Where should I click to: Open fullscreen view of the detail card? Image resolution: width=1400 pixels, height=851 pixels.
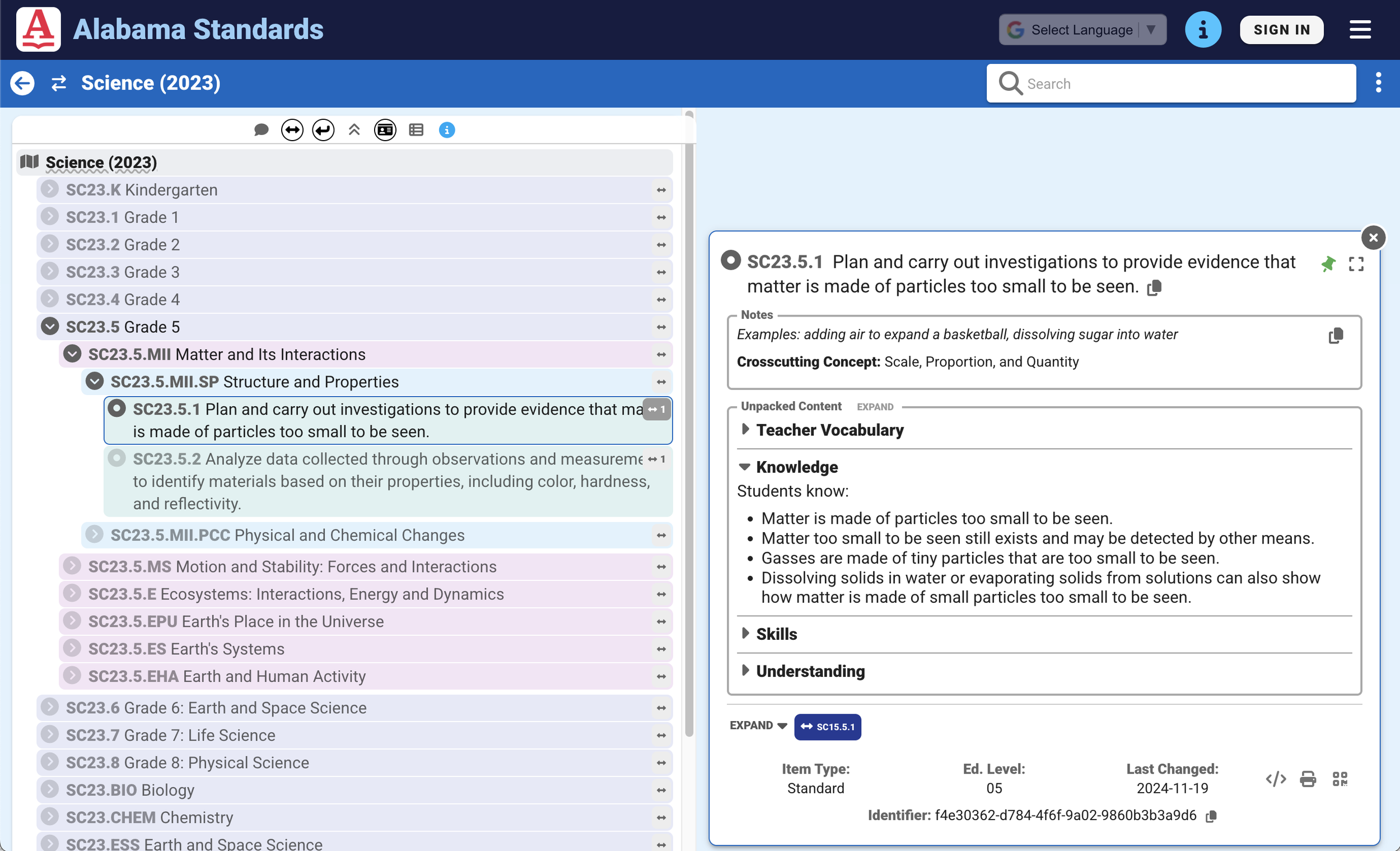(x=1356, y=264)
